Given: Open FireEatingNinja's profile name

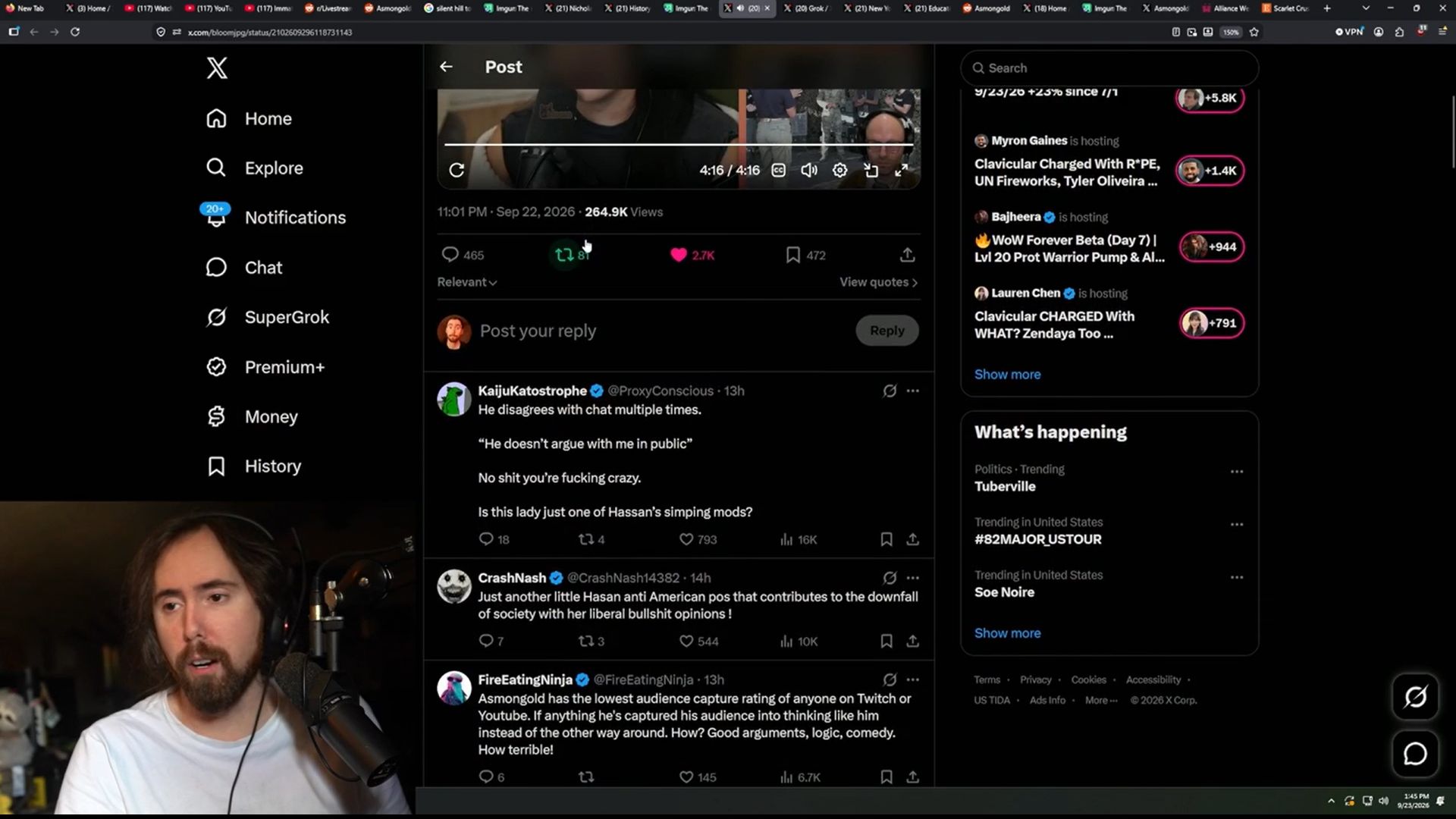Looking at the screenshot, I should click(525, 679).
